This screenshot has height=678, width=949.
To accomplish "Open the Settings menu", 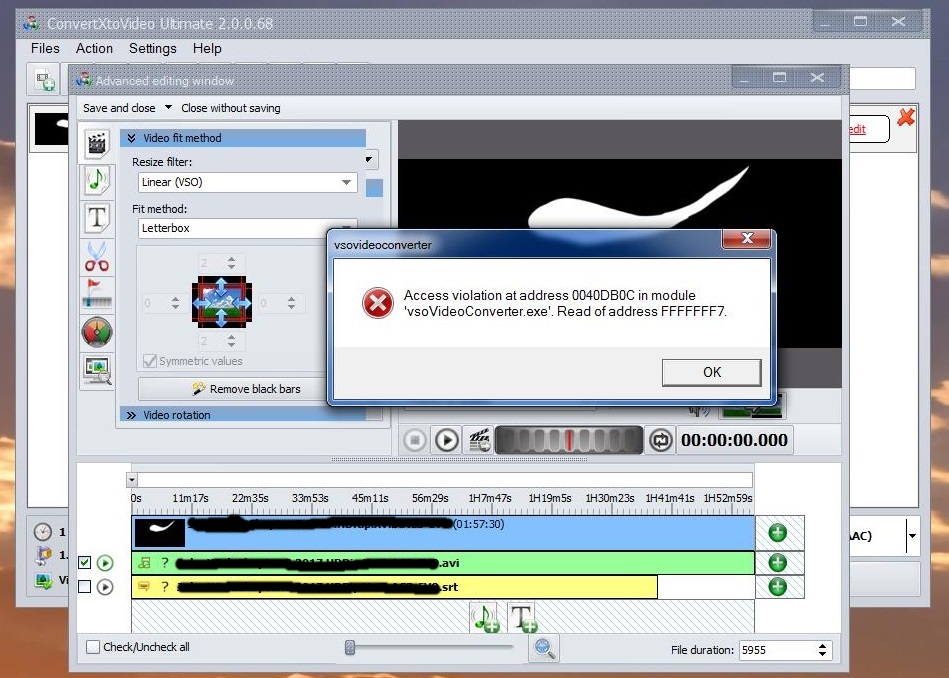I will coord(153,48).
